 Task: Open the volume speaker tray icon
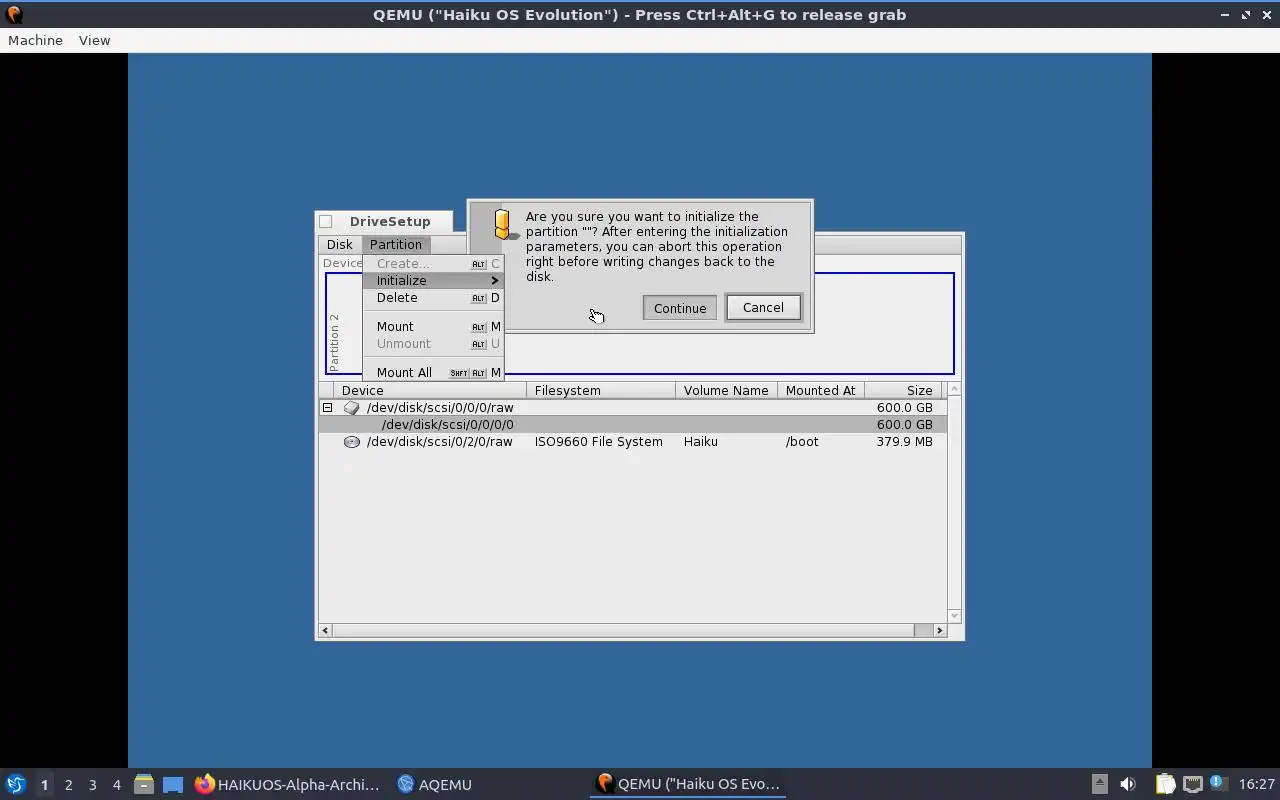(x=1128, y=784)
